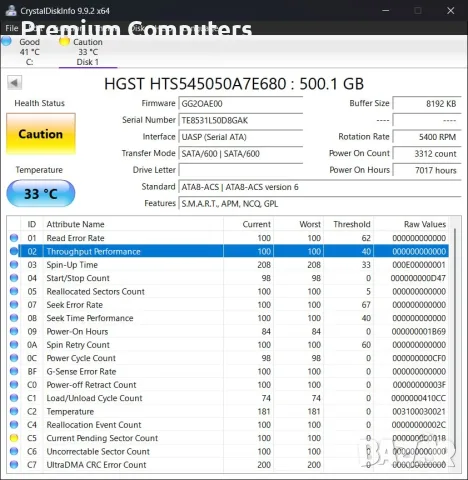The height and width of the screenshot is (480, 468).
Task: Click yellow caution dot of Current Pending Sector Count
Action: coord(14,438)
